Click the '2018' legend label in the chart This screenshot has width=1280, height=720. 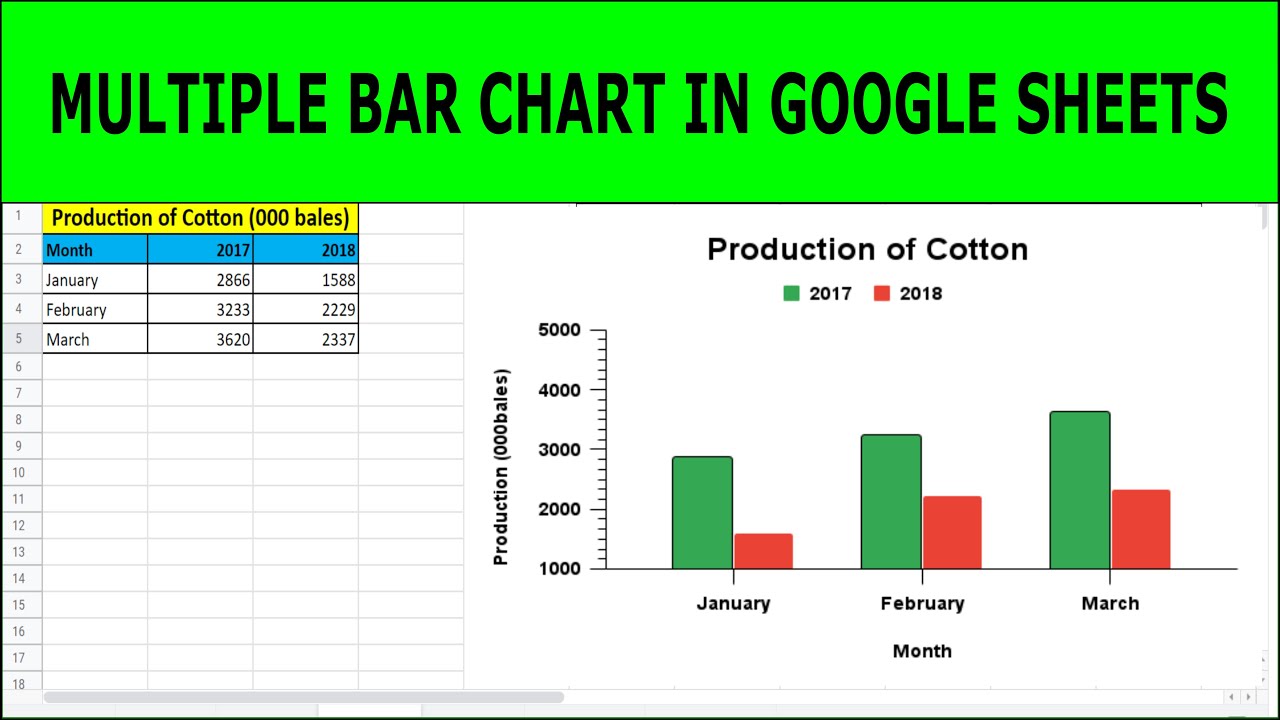(920, 294)
